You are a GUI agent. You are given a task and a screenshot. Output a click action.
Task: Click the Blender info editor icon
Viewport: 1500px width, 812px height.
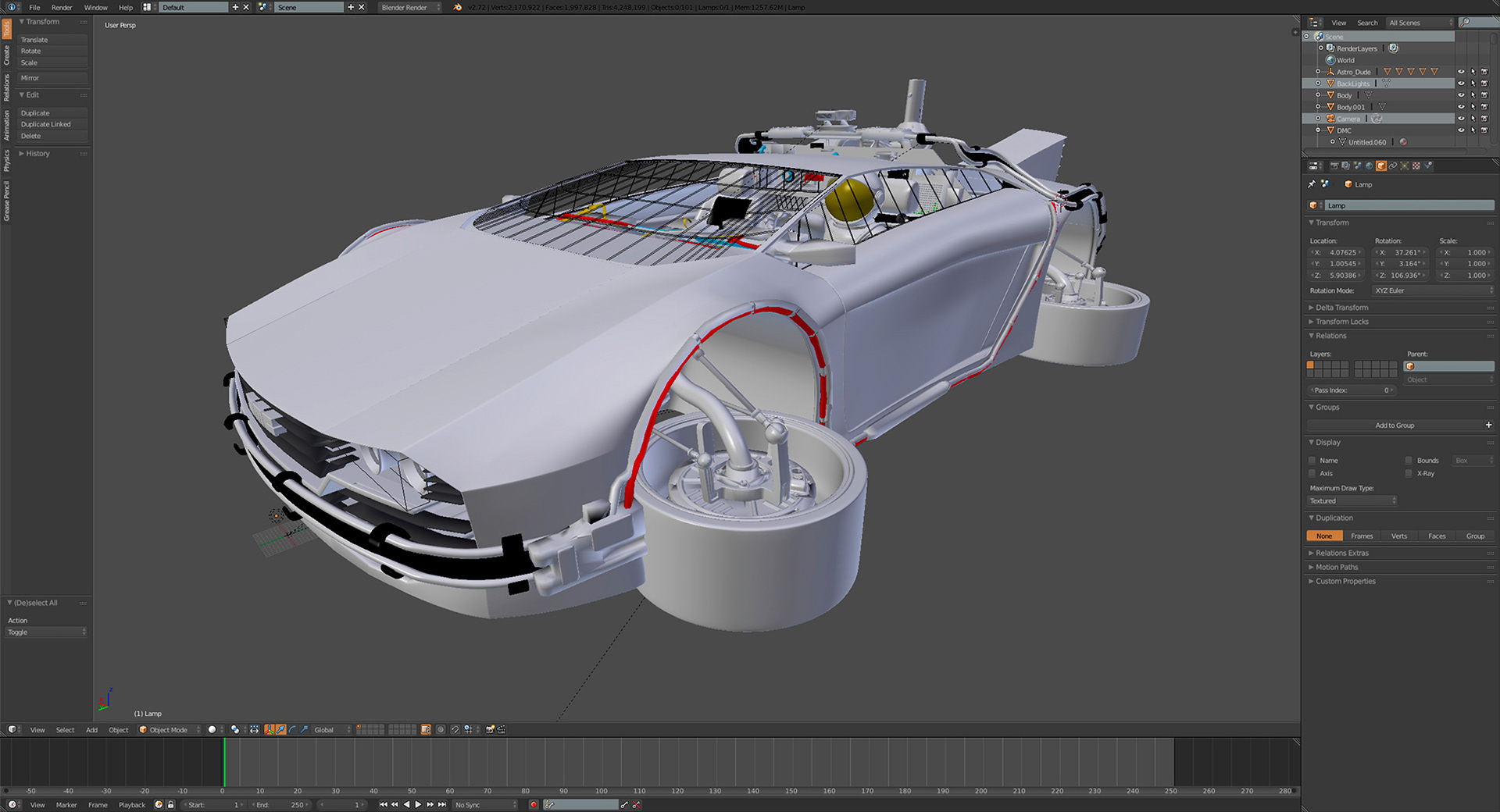11,7
